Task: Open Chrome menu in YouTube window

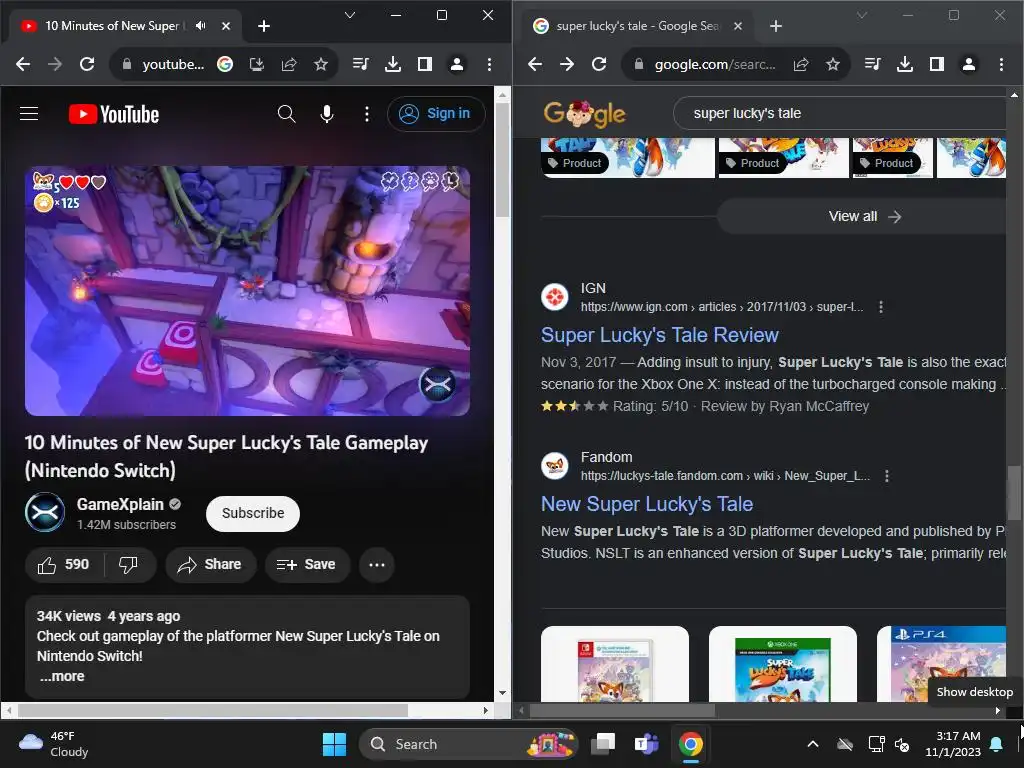Action: [x=489, y=64]
